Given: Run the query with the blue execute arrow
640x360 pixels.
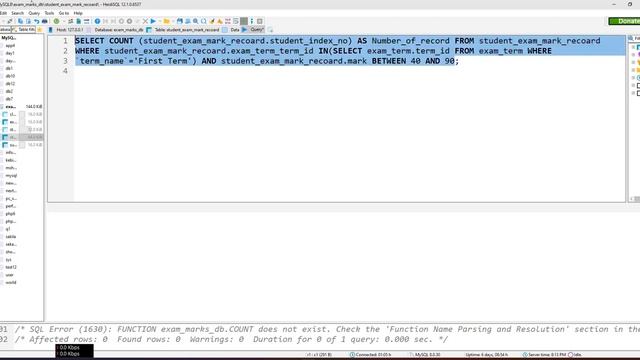Looking at the screenshot, I should coord(153,21).
